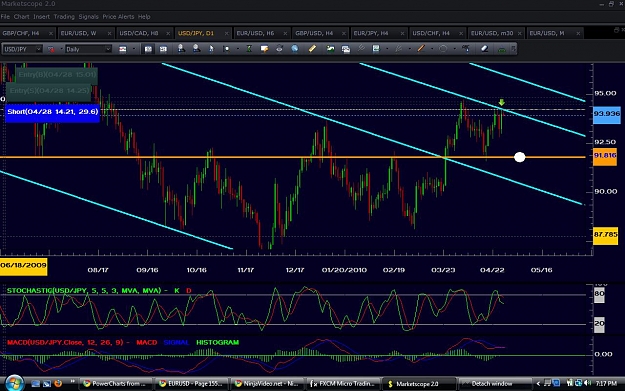625x391 pixels.
Task: Click the square dot marker icon
Action: coord(226,49)
